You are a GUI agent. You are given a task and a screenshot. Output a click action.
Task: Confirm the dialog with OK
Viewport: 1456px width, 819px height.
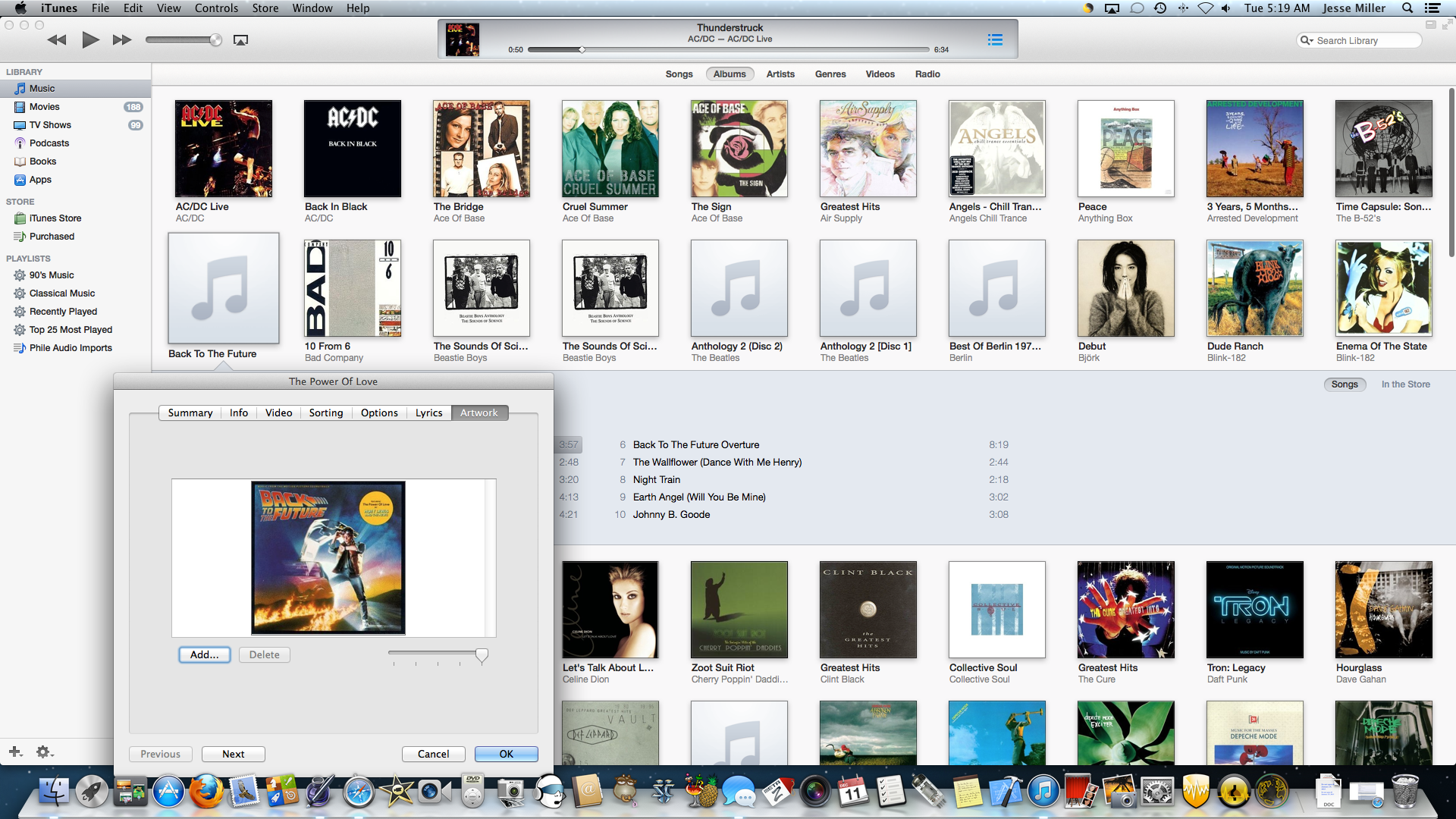click(x=507, y=754)
